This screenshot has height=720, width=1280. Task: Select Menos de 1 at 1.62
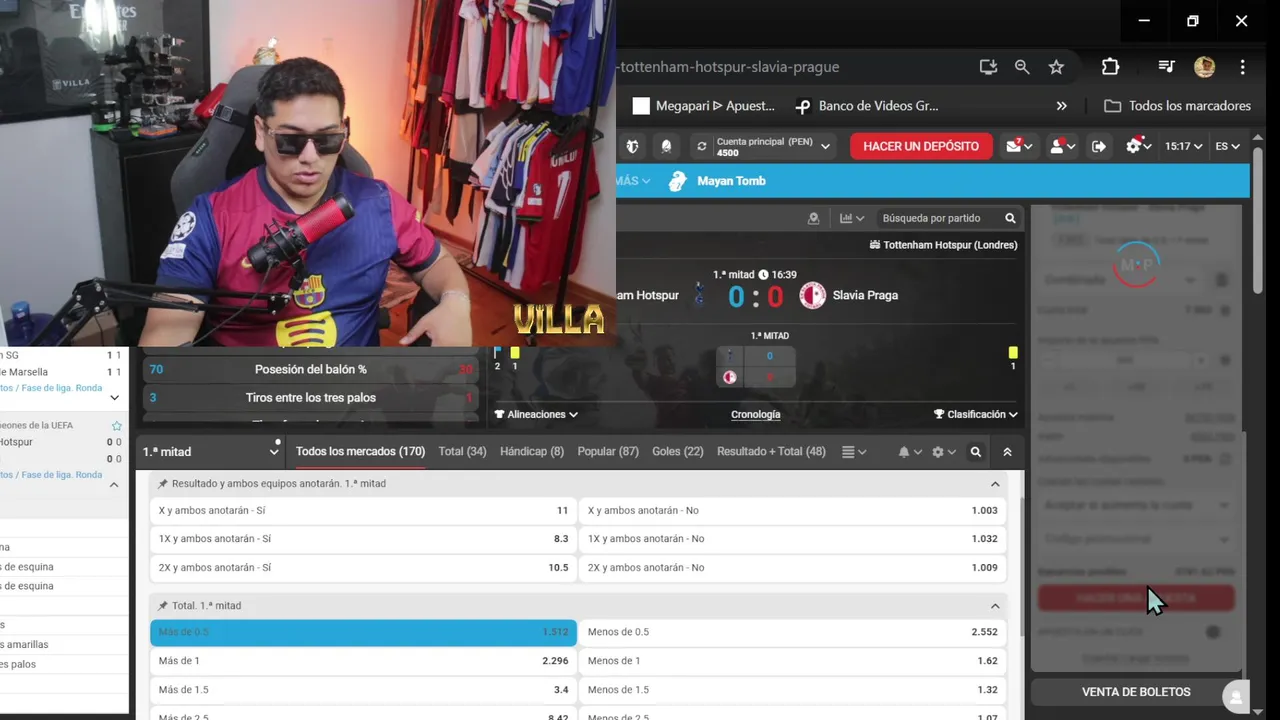click(x=792, y=661)
